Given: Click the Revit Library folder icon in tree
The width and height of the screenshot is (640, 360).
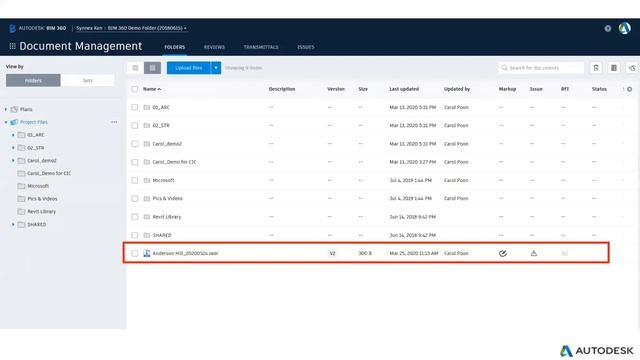Looking at the screenshot, I should pyautogui.click(x=21, y=211).
